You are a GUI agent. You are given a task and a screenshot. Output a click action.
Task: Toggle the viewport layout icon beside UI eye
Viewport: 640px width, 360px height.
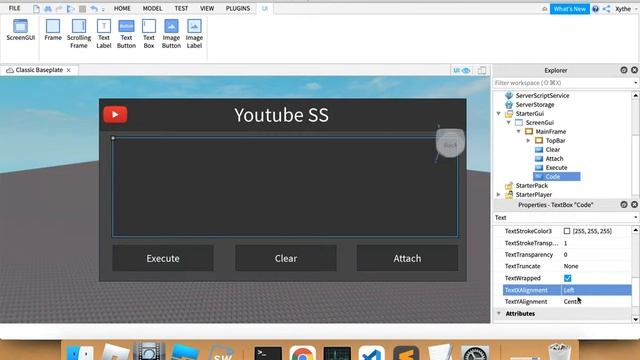pyautogui.click(x=482, y=70)
